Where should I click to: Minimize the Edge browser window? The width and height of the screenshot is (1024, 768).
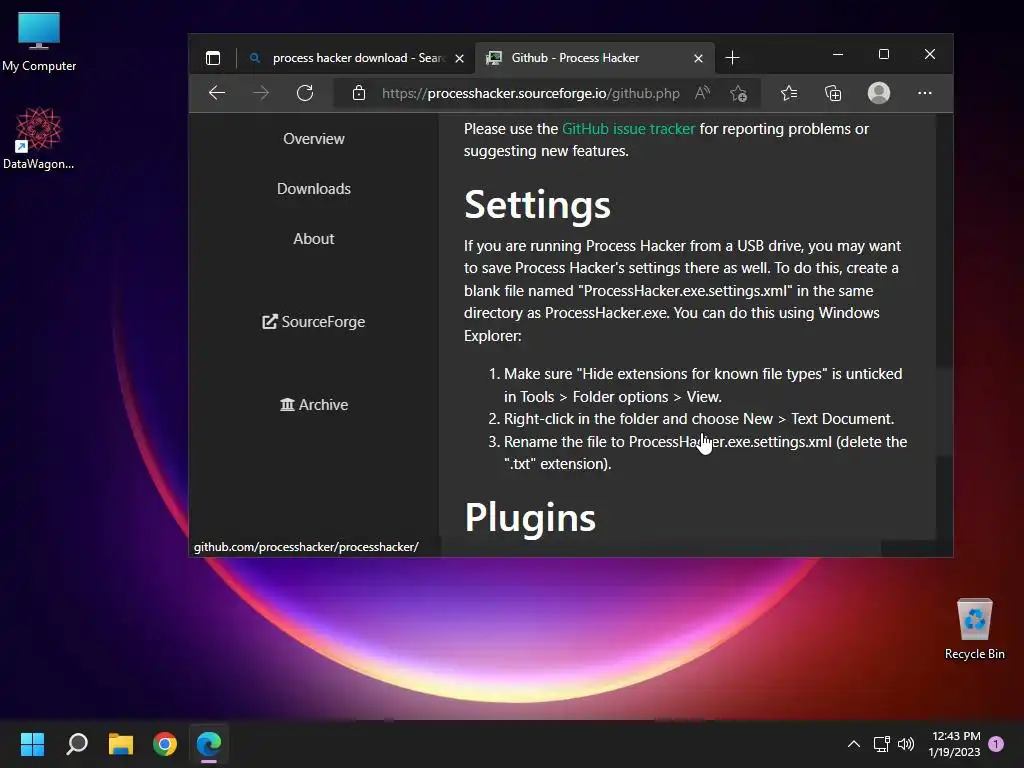click(x=838, y=54)
